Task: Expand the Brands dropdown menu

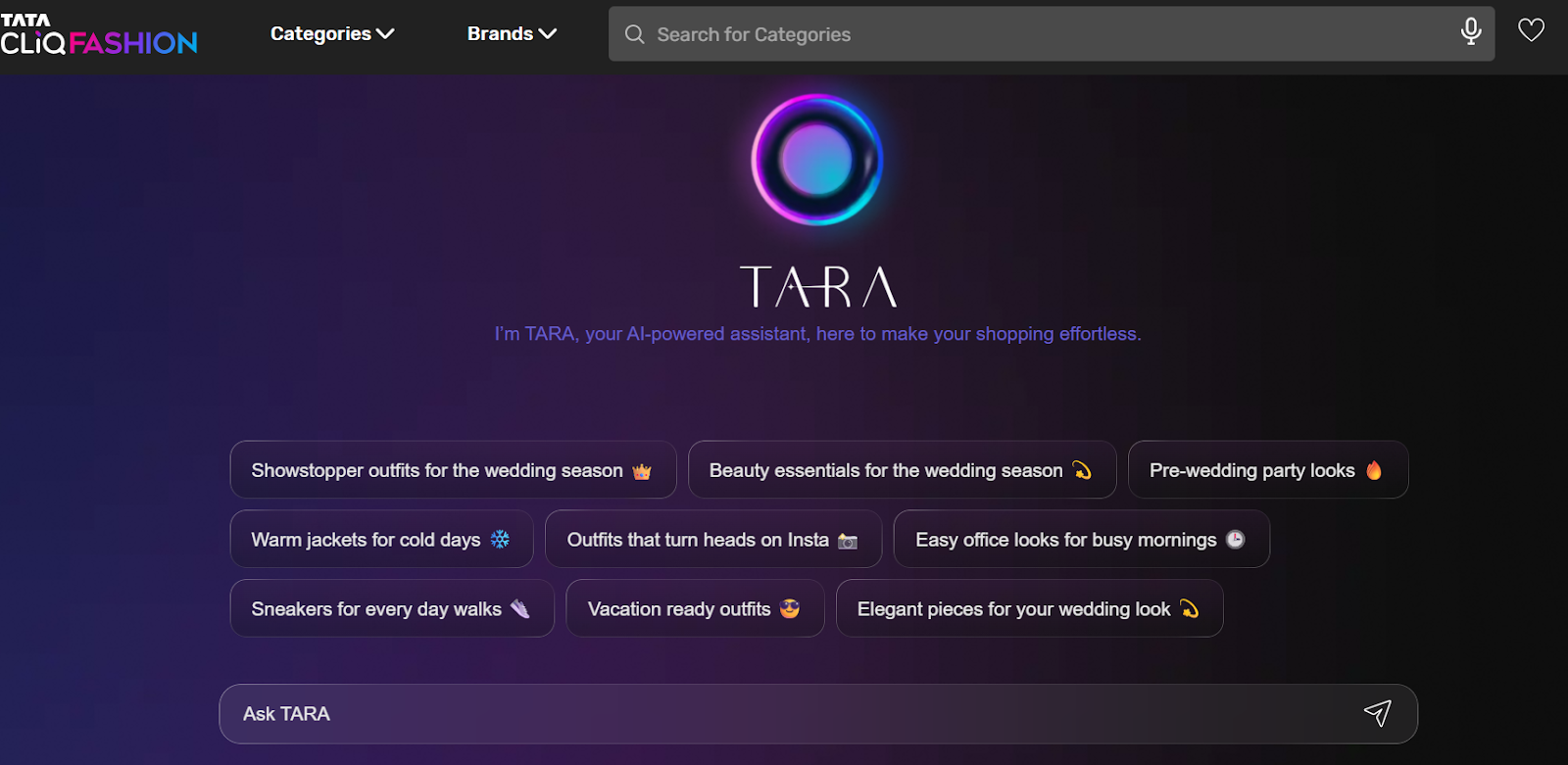Action: tap(512, 34)
